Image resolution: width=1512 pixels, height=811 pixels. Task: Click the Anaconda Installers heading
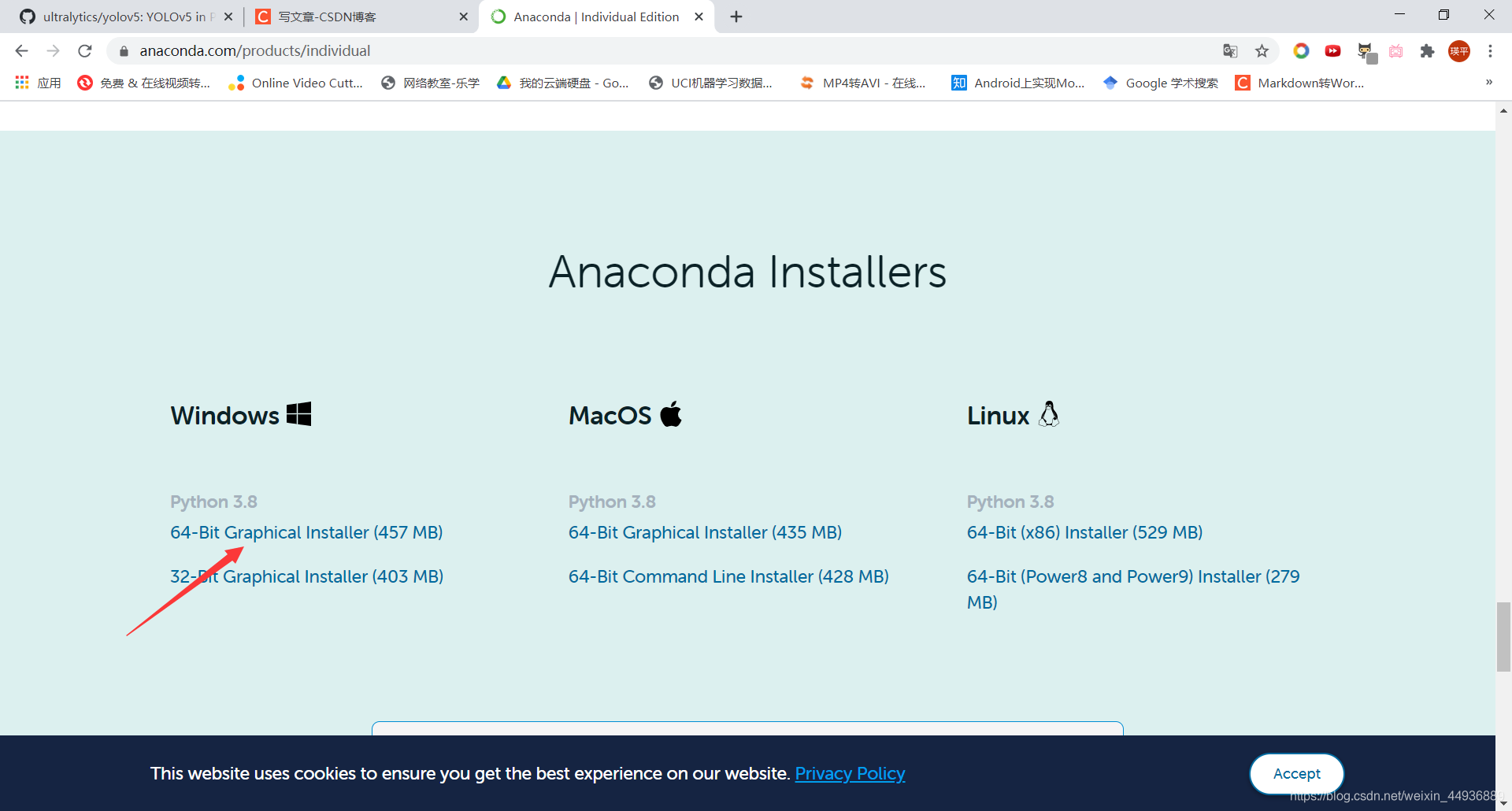pyautogui.click(x=747, y=272)
